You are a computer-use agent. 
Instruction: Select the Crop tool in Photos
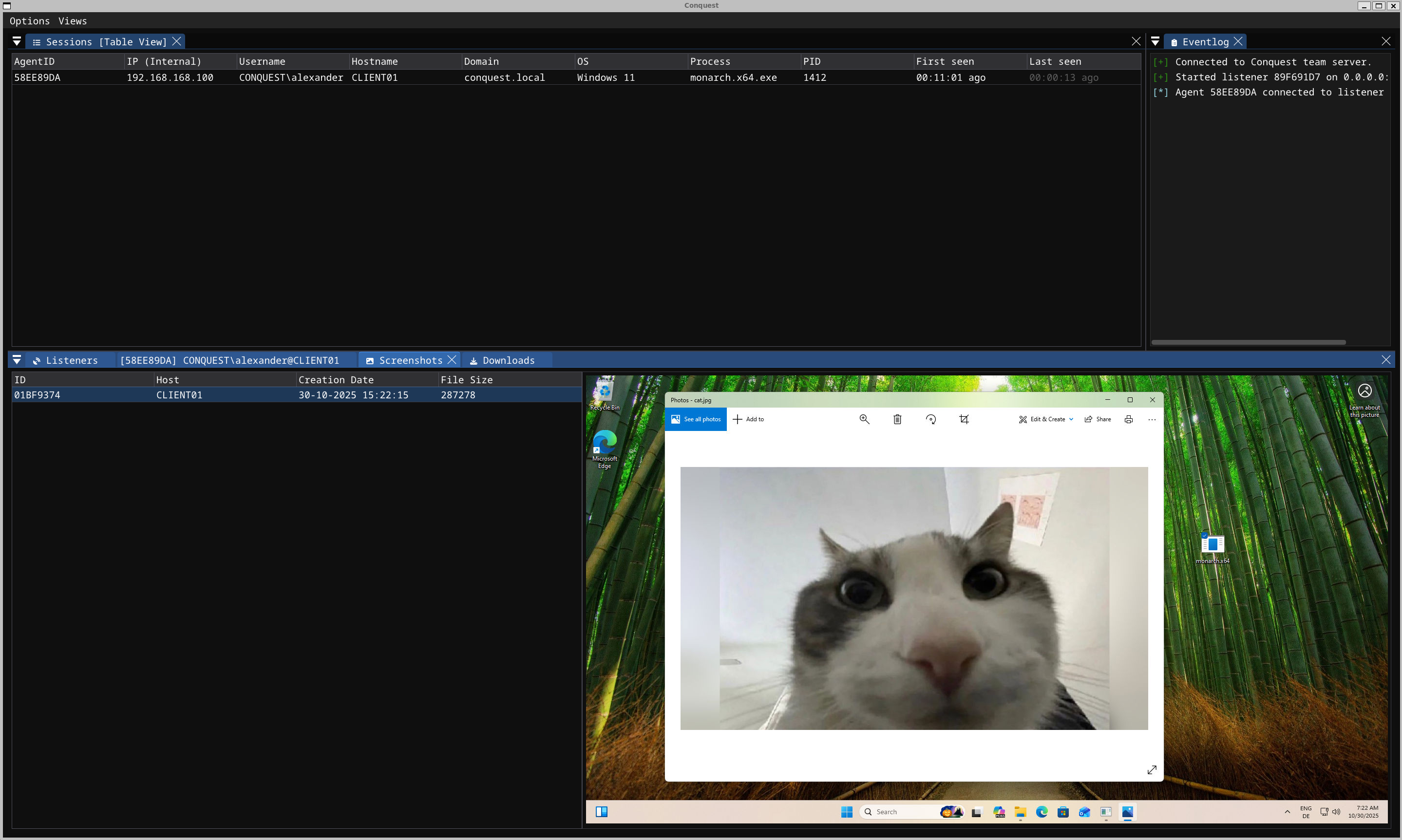pos(964,419)
